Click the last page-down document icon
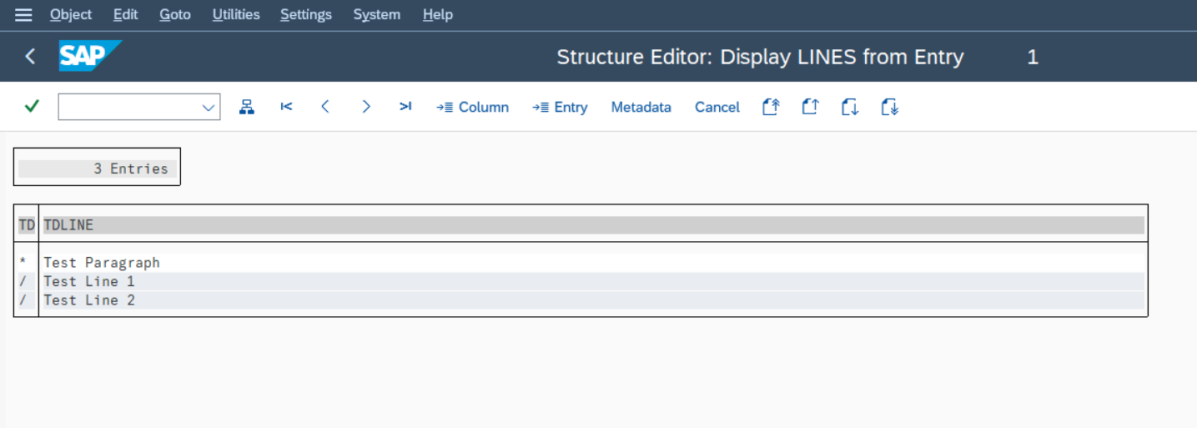 point(890,107)
